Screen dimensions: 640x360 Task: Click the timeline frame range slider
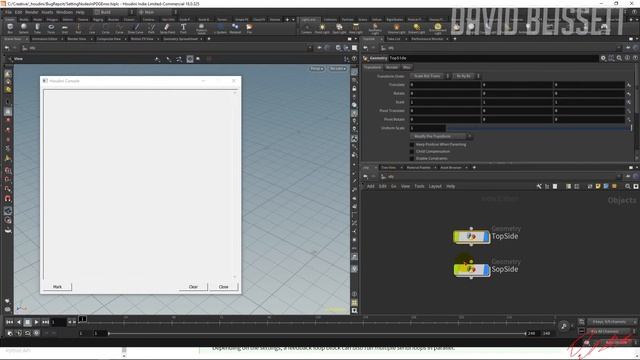pos(317,334)
